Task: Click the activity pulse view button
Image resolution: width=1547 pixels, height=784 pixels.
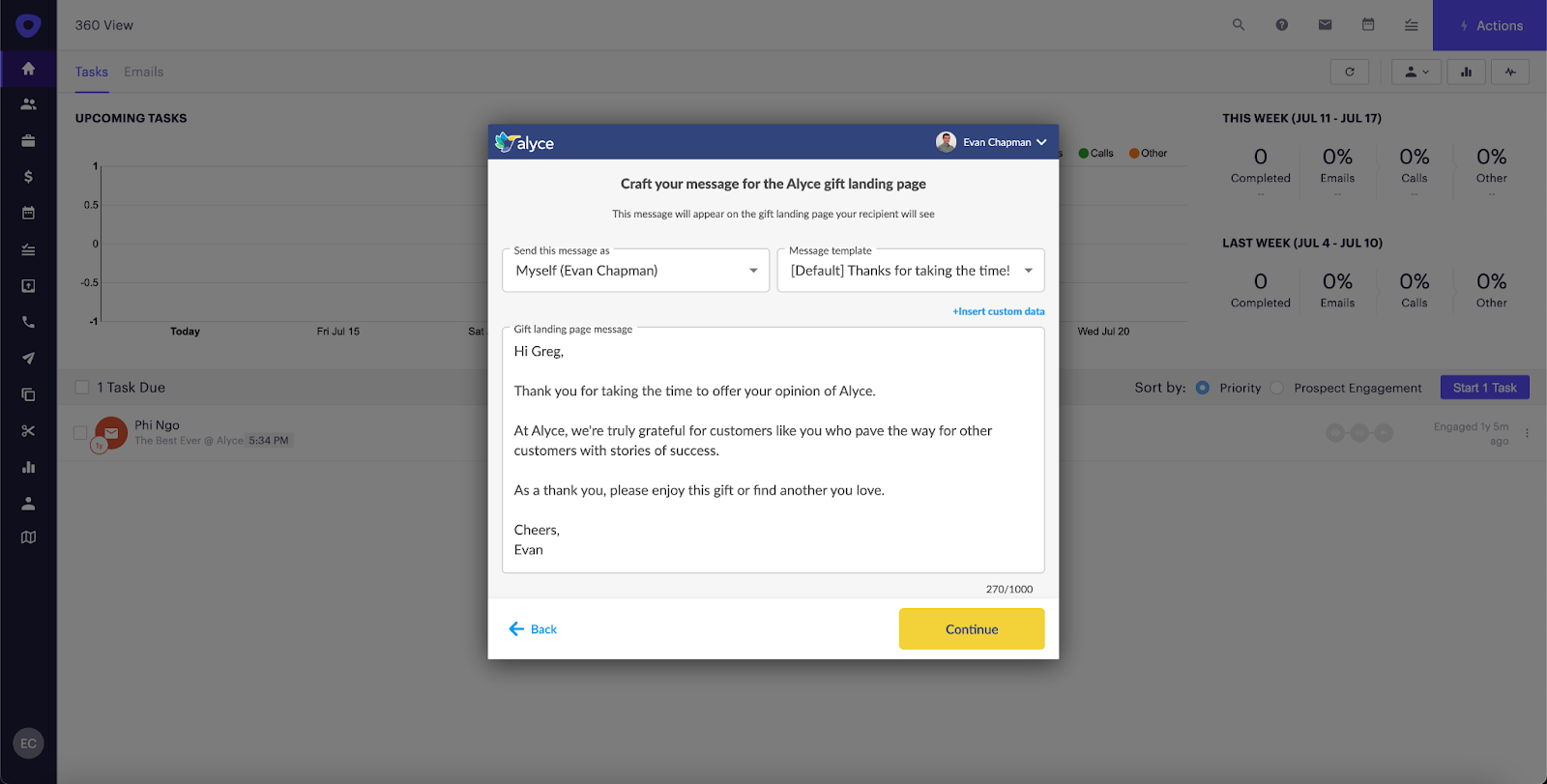Action: point(1510,72)
